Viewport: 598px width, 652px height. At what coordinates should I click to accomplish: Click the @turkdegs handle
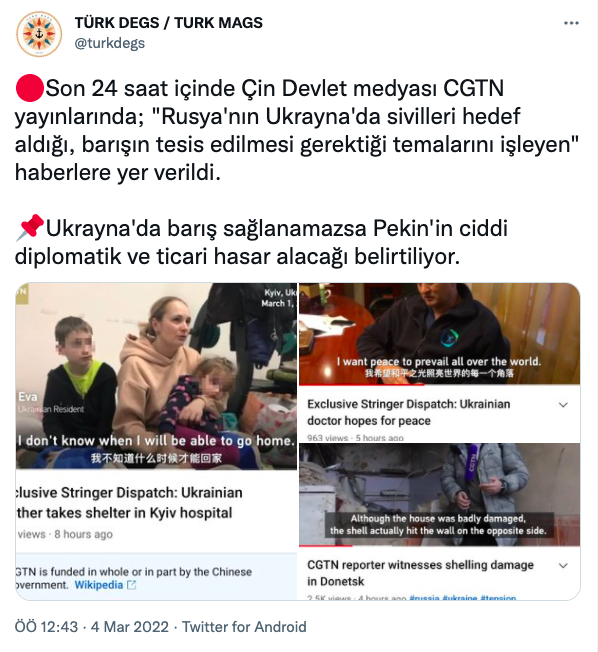click(x=109, y=43)
